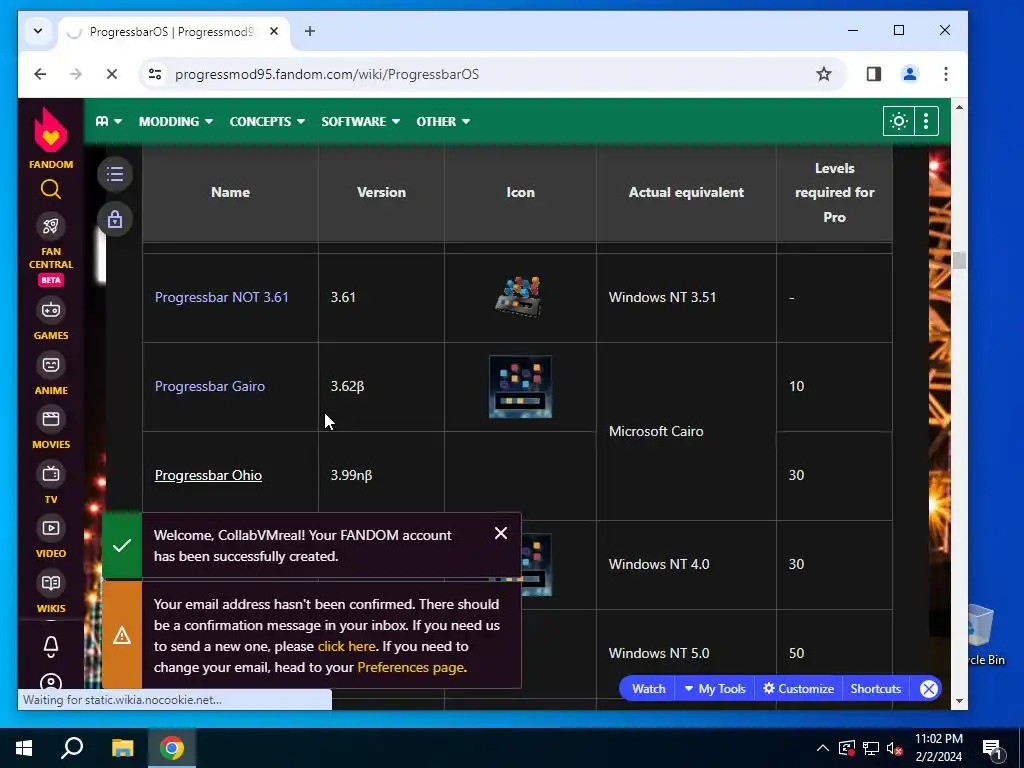The width and height of the screenshot is (1024, 768).
Task: Switch to the ProgressbarOS tab
Action: 172,31
